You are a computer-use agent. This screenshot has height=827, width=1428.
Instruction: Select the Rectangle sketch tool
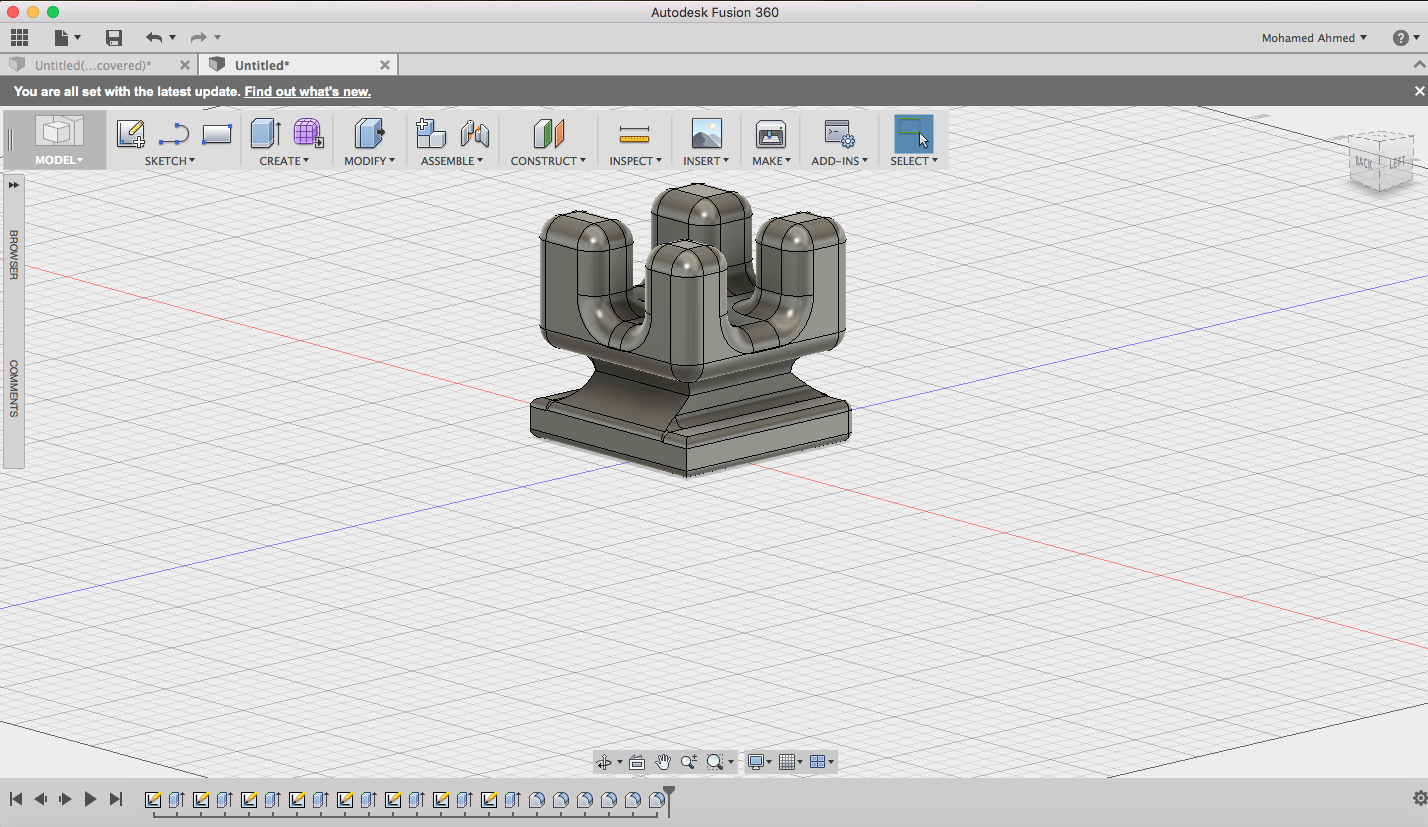pyautogui.click(x=217, y=134)
